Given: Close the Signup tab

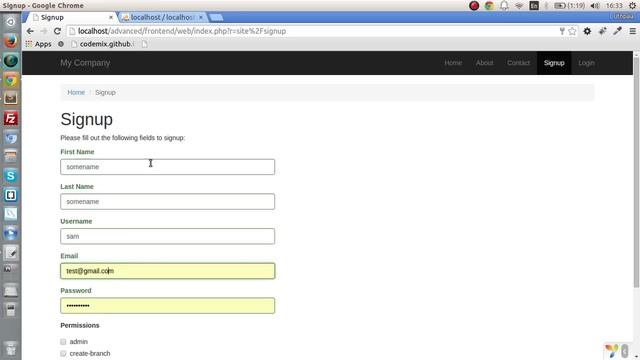Looking at the screenshot, I should click(111, 18).
